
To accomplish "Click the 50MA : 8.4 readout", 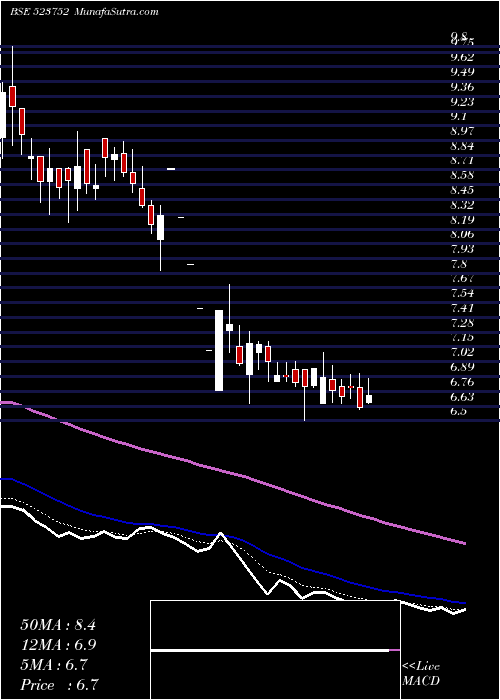I will [x=58, y=625].
